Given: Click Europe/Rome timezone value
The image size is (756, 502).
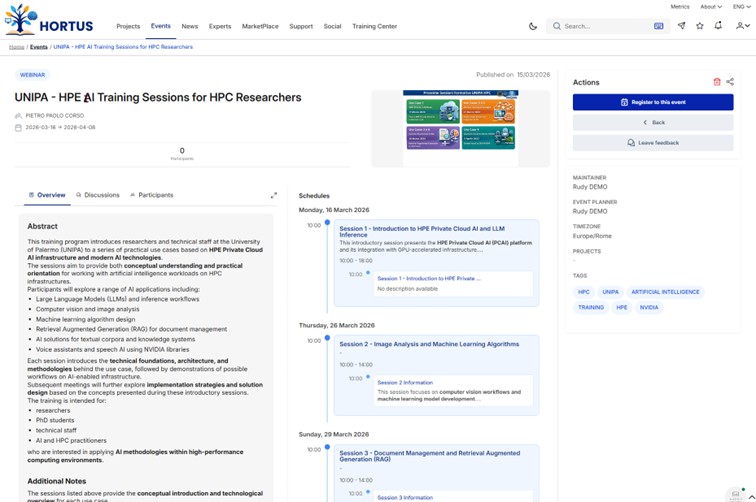Looking at the screenshot, I should click(x=592, y=236).
